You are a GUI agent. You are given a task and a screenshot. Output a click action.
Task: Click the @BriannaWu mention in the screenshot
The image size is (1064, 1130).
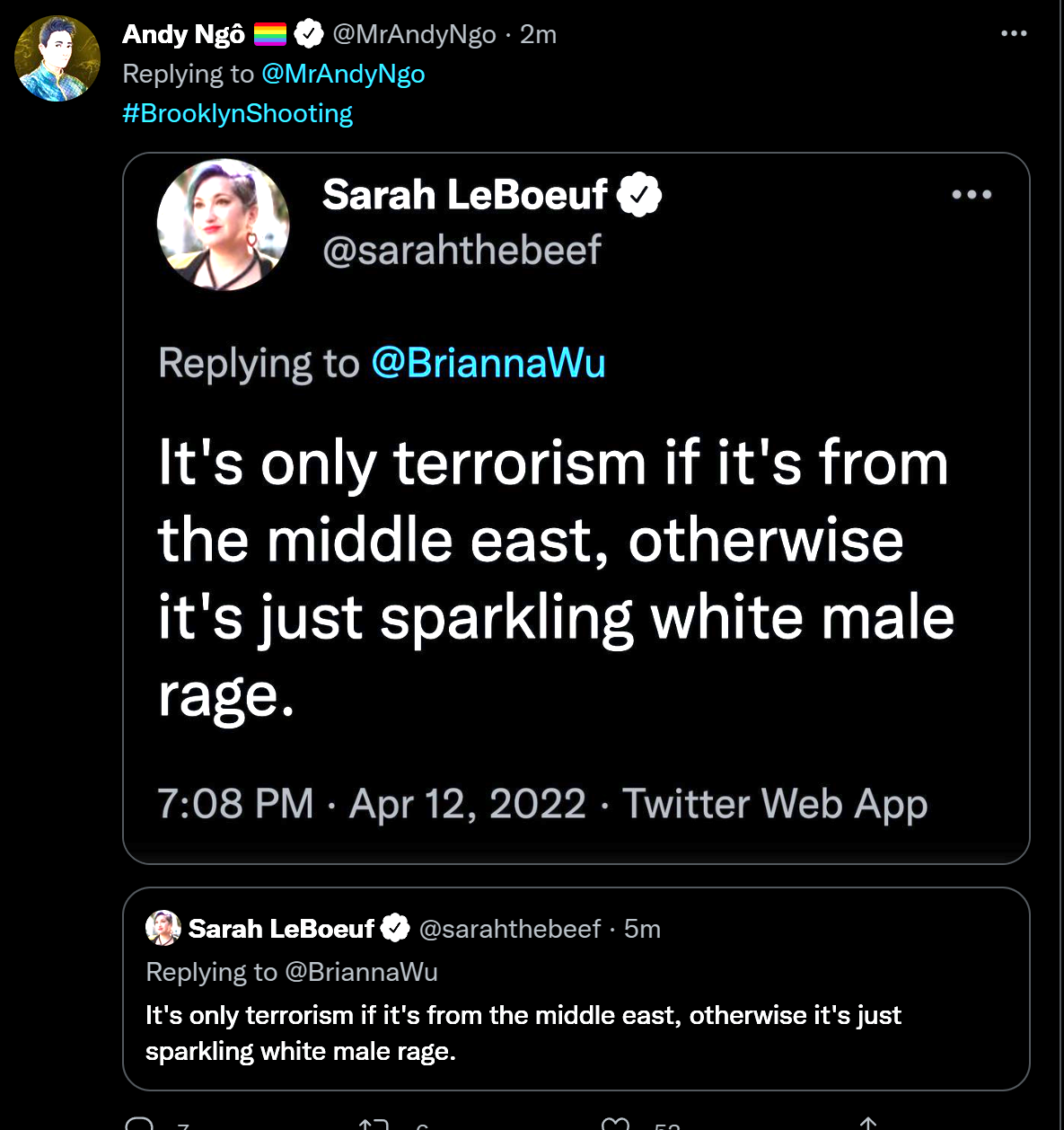[488, 363]
